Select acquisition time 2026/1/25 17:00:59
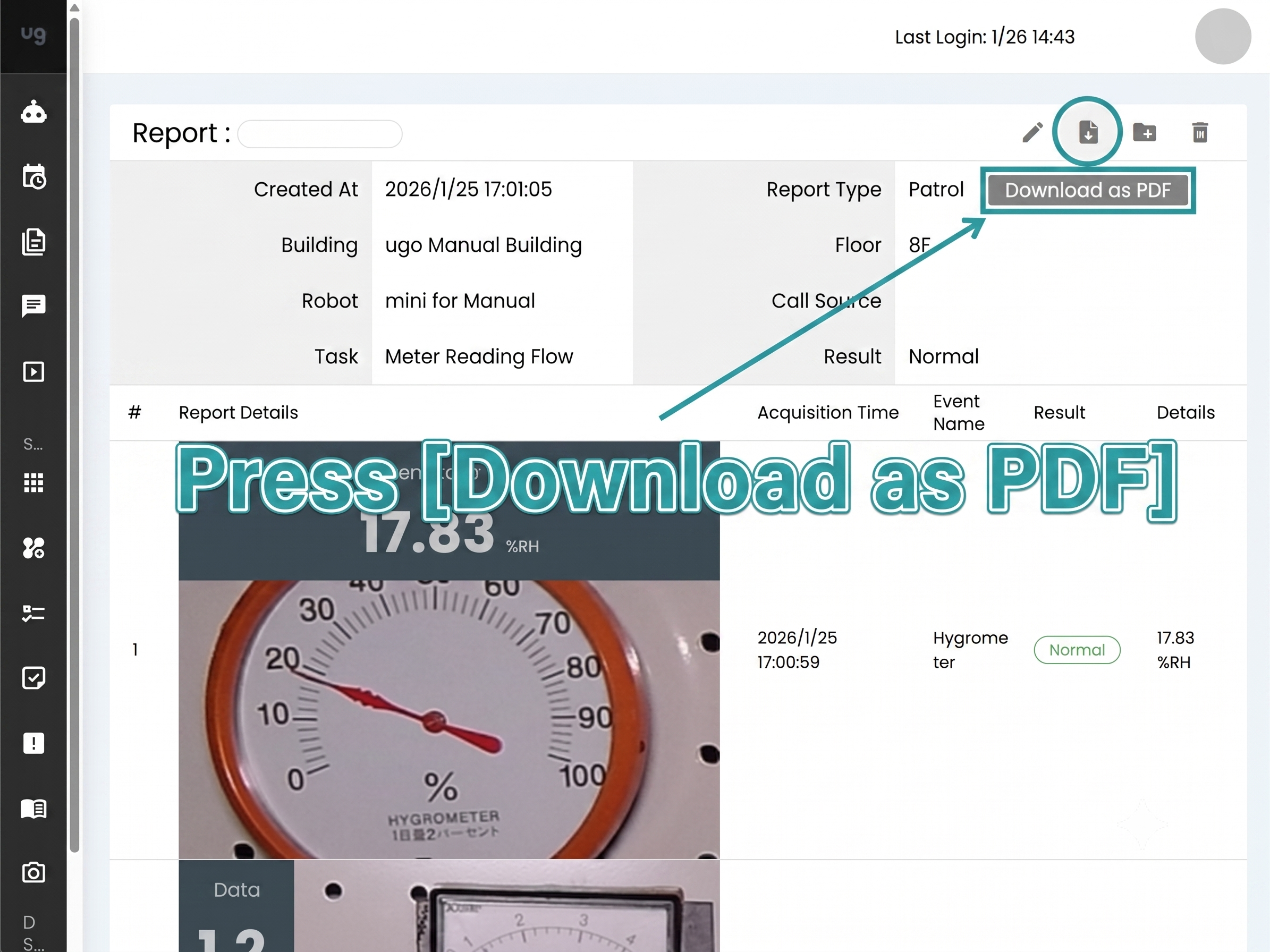 tap(797, 650)
